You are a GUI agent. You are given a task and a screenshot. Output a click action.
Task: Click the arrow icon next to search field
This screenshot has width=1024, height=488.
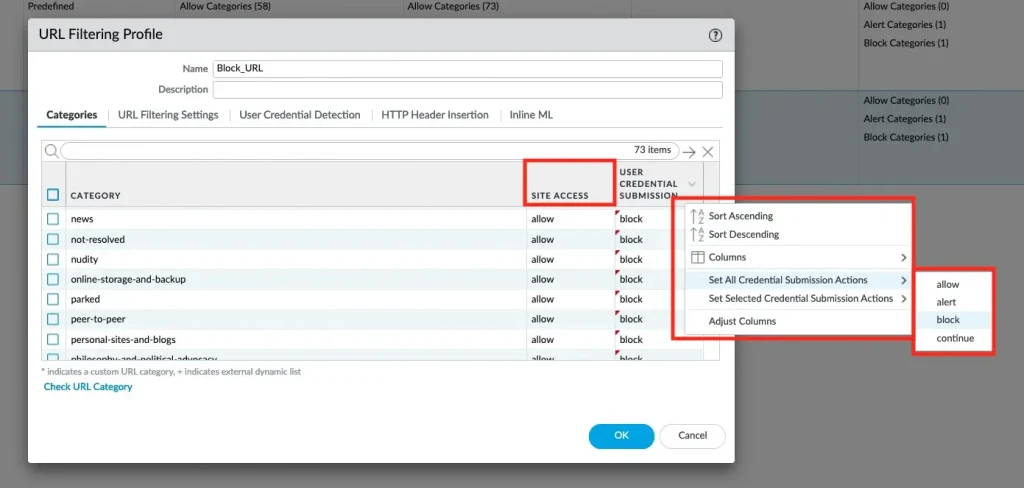(x=689, y=152)
